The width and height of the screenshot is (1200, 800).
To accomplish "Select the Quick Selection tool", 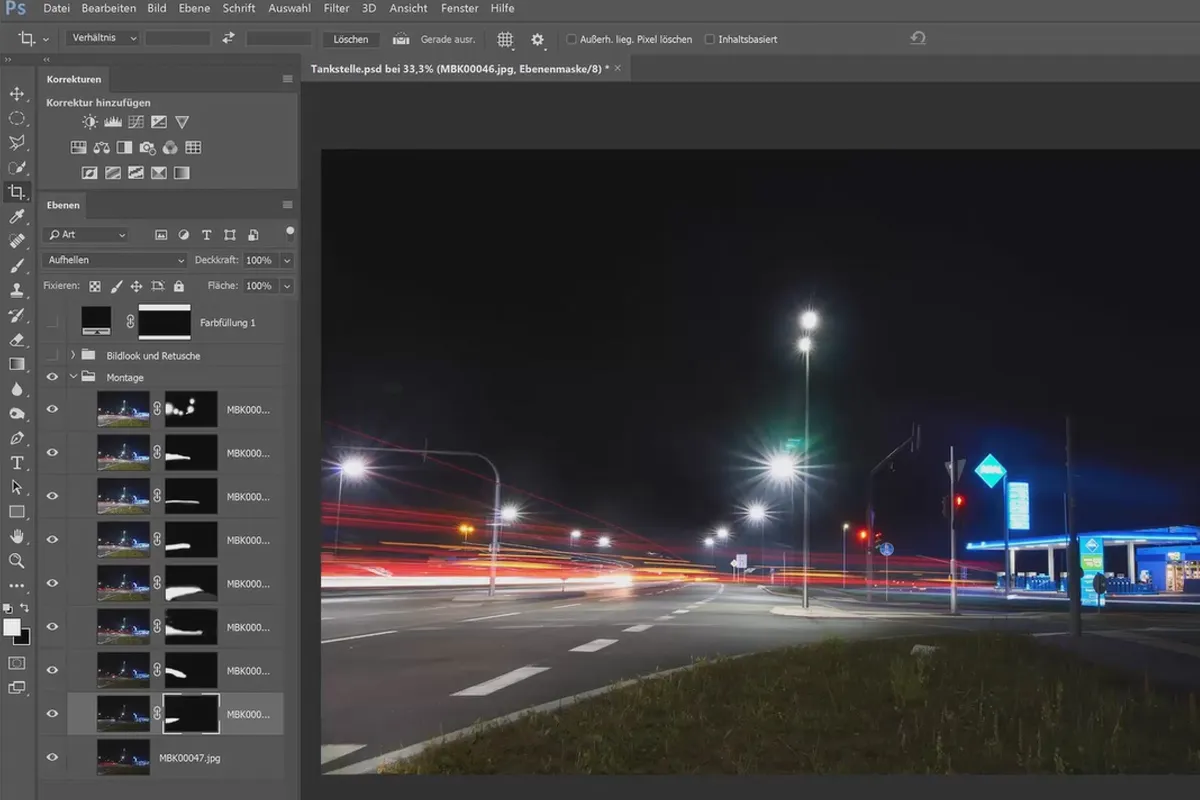I will (17, 167).
